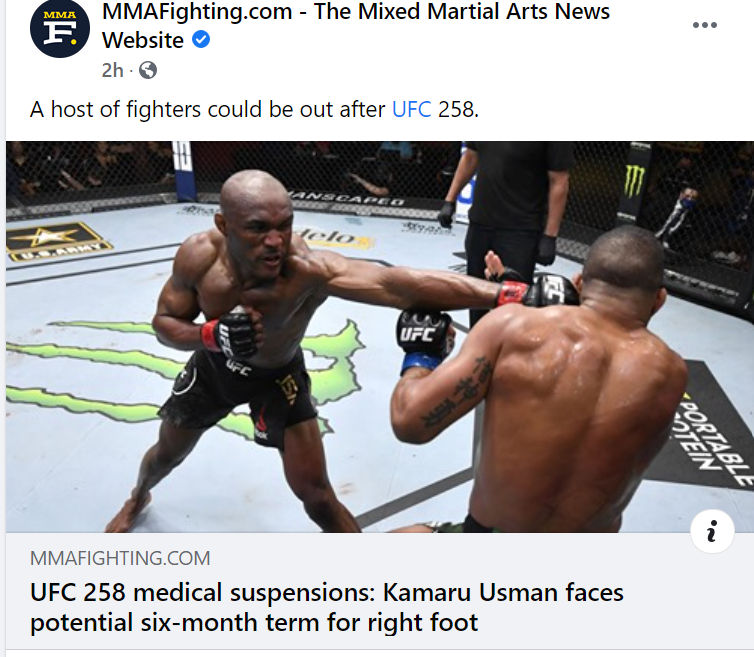The height and width of the screenshot is (657, 754).
Task: Open the info "i" button on image
Action: pyautogui.click(x=712, y=531)
